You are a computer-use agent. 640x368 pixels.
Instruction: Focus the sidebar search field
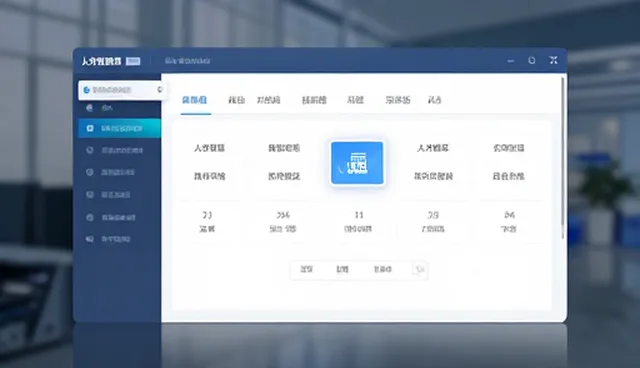(122, 90)
